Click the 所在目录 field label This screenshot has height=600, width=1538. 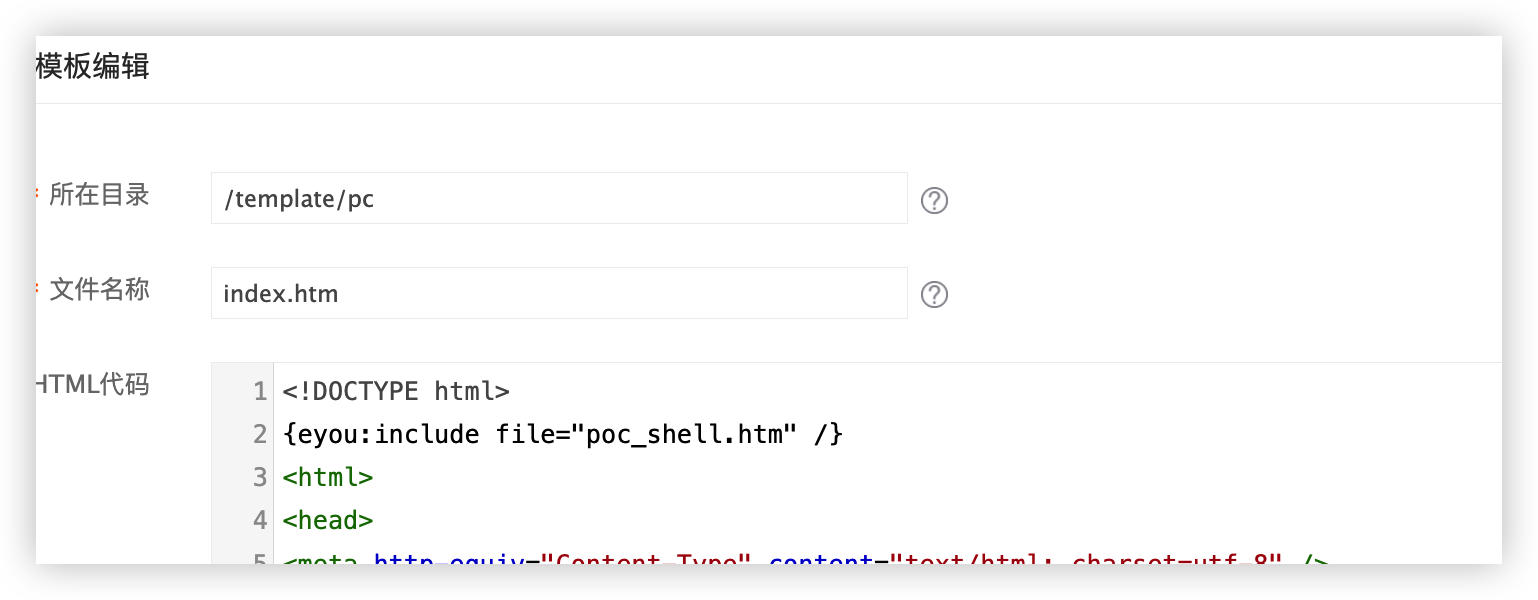click(99, 195)
